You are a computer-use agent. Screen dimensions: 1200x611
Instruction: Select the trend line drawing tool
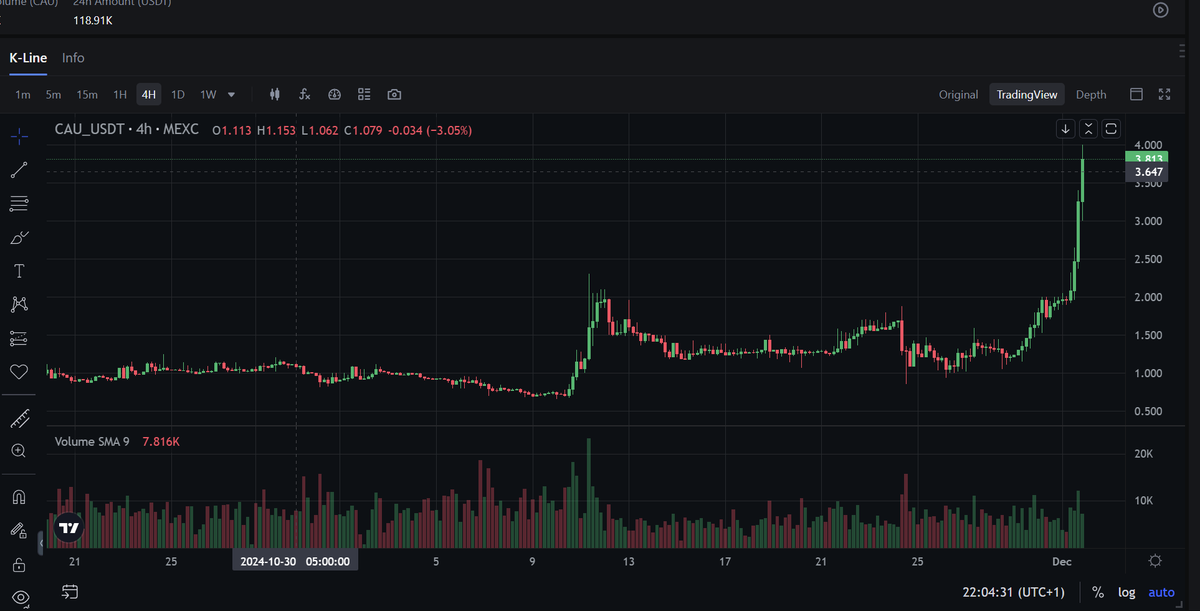[18, 170]
